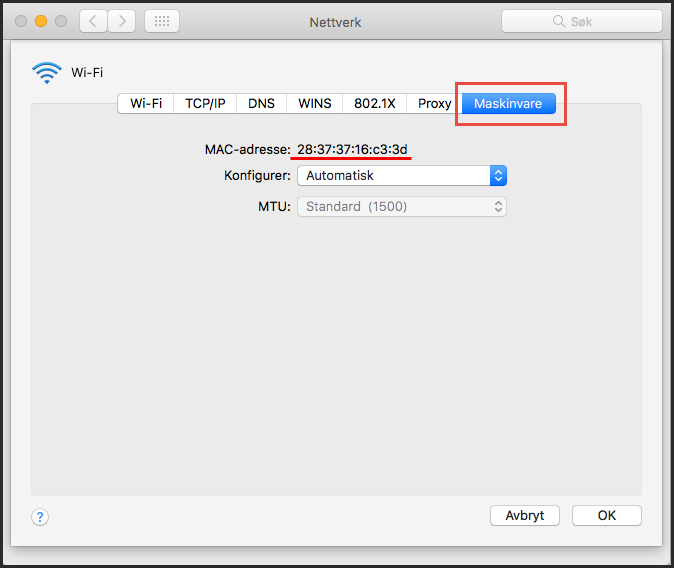Minimize the window with yellow button
Screen dimensions: 674x568
click(41, 21)
